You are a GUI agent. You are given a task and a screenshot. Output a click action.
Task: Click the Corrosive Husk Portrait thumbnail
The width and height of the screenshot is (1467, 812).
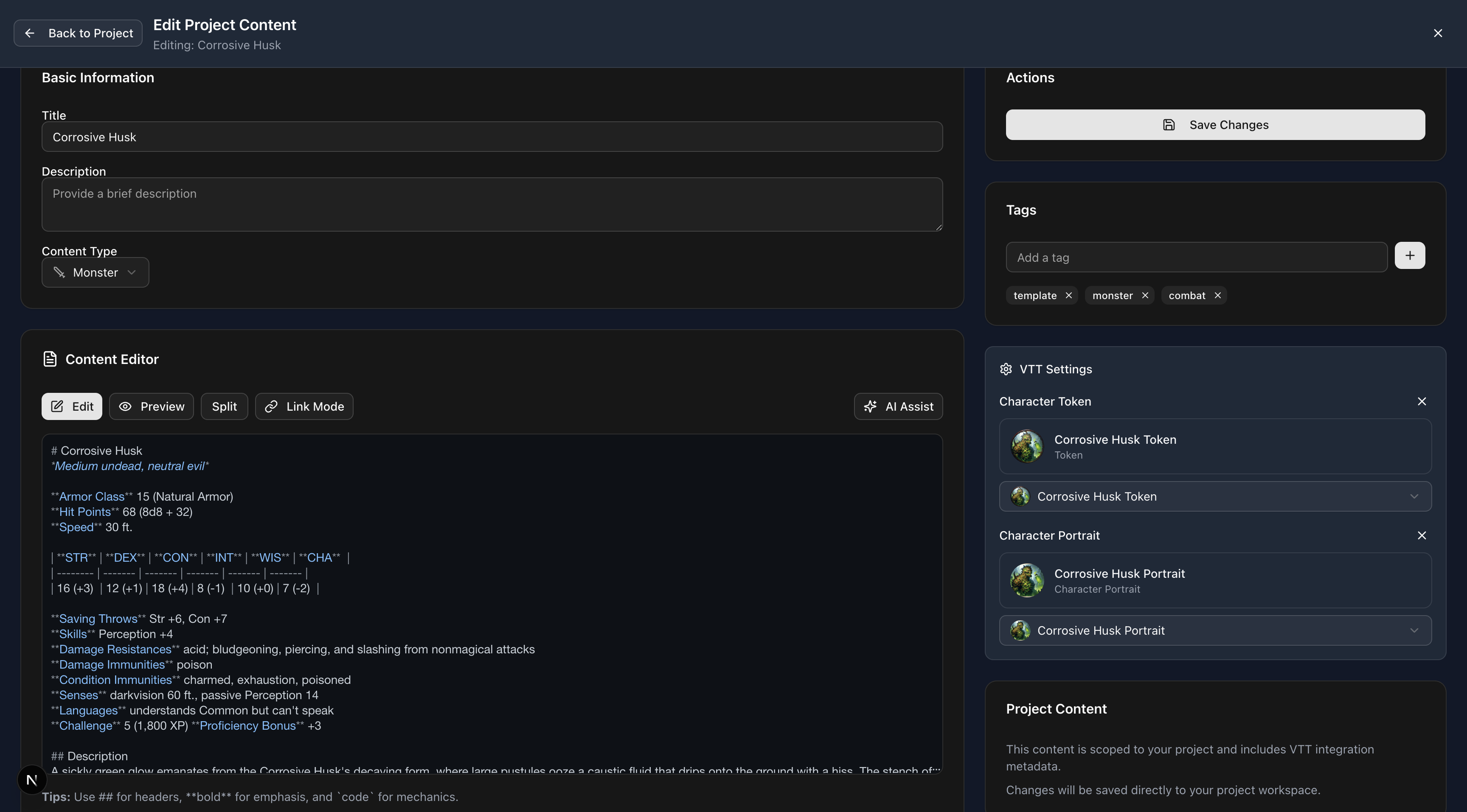(1027, 580)
